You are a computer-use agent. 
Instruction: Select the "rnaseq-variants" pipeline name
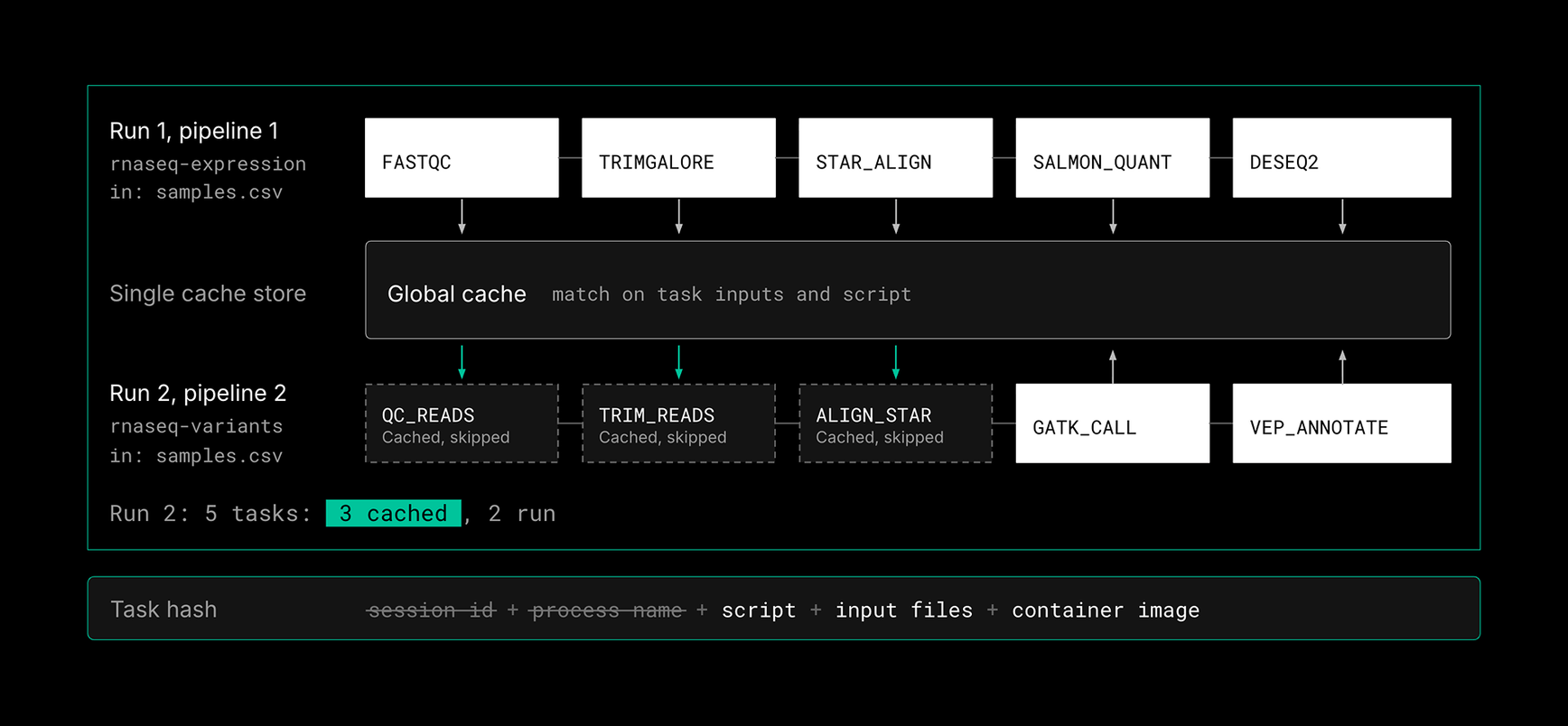point(196,426)
